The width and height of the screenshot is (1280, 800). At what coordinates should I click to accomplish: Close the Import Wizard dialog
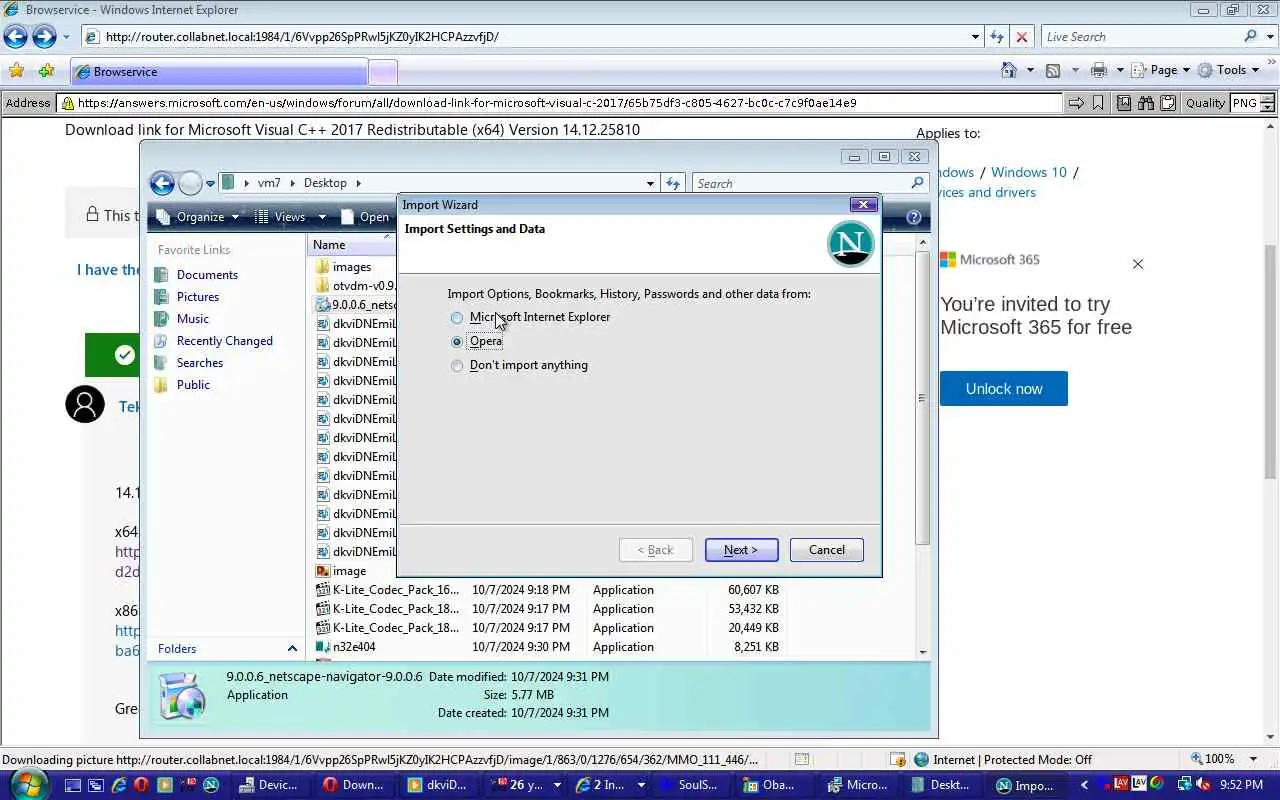(x=863, y=204)
